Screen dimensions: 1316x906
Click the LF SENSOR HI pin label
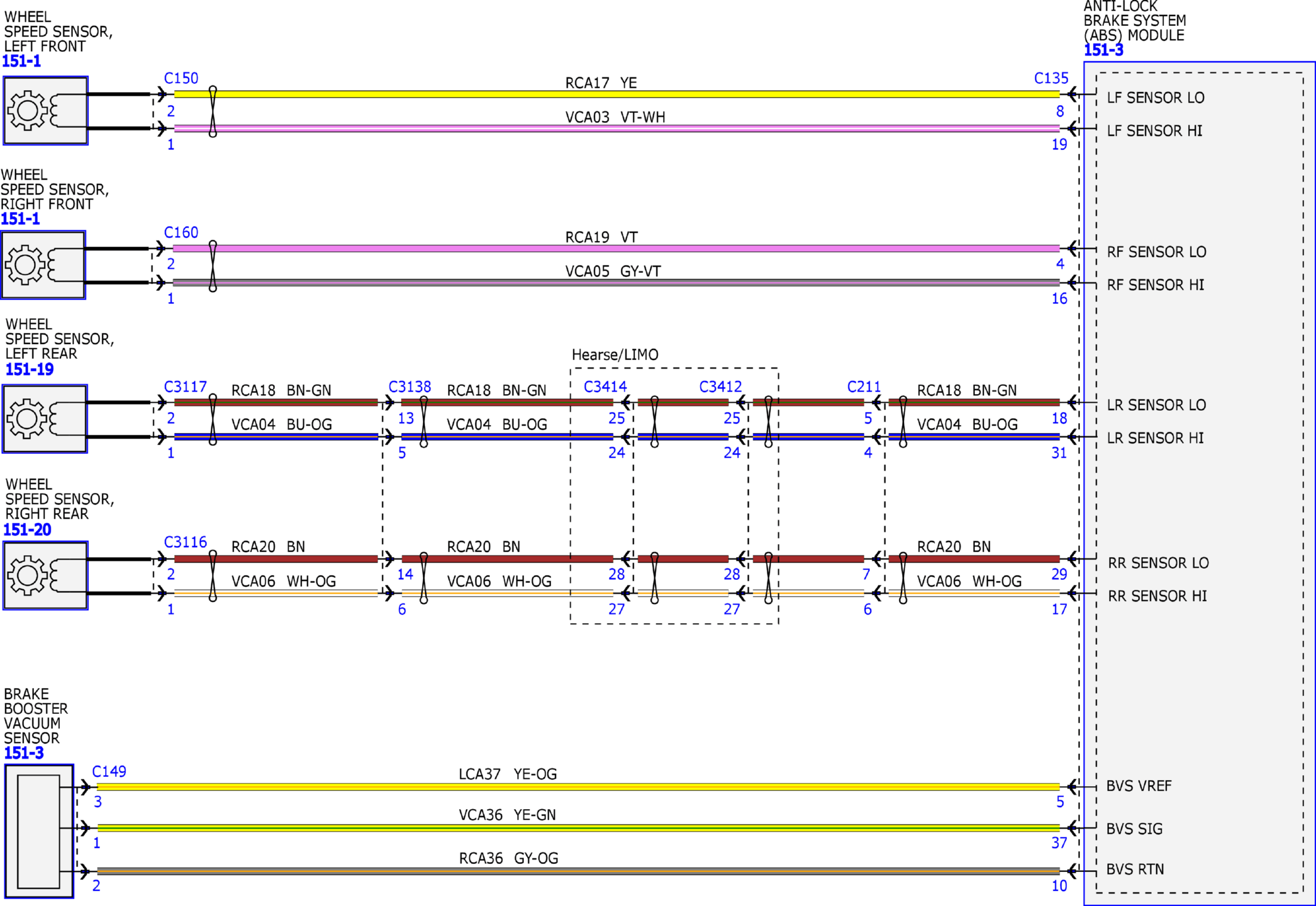click(x=1154, y=131)
